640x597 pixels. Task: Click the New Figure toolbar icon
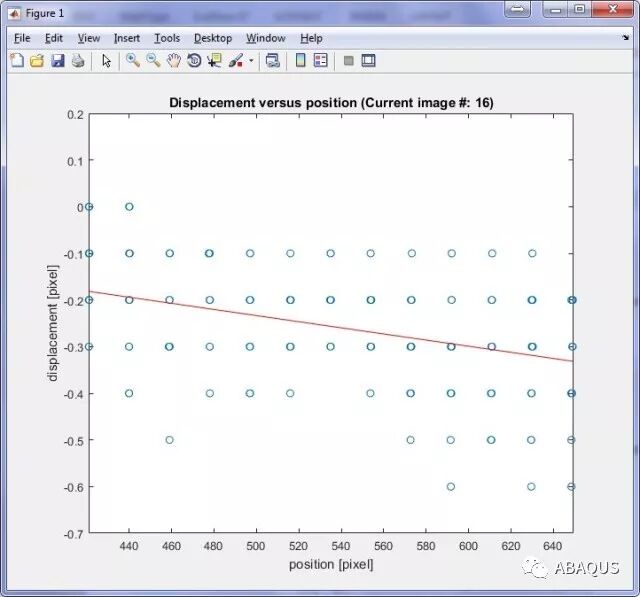click(x=17, y=61)
